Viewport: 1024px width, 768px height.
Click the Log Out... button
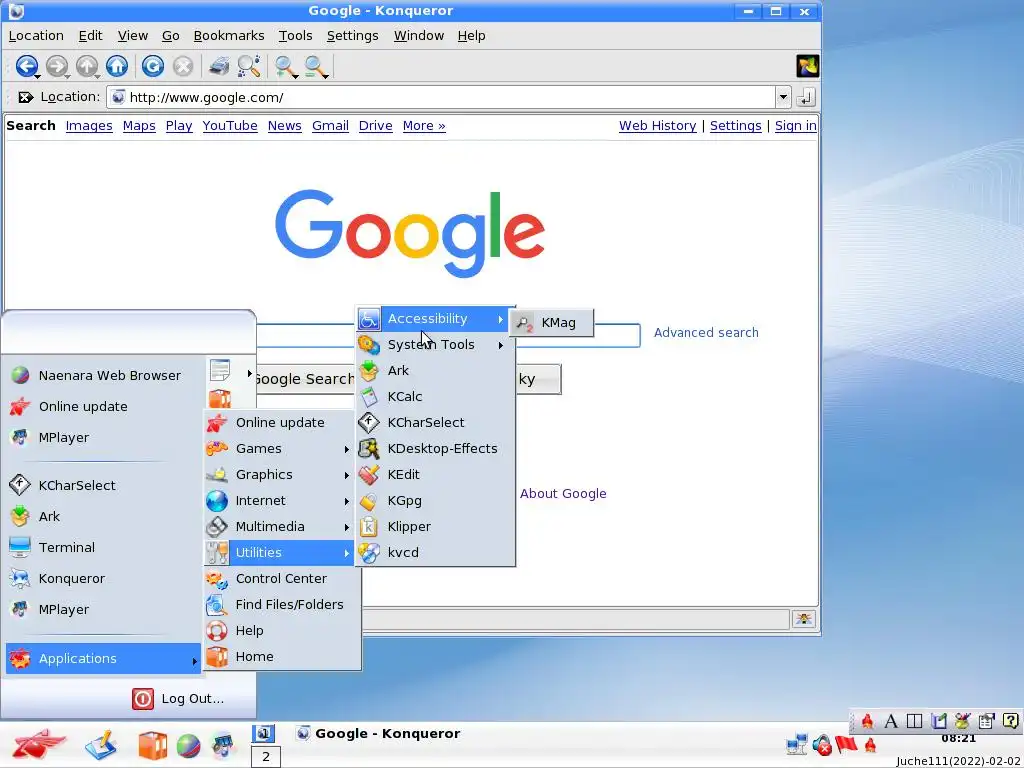pos(178,699)
